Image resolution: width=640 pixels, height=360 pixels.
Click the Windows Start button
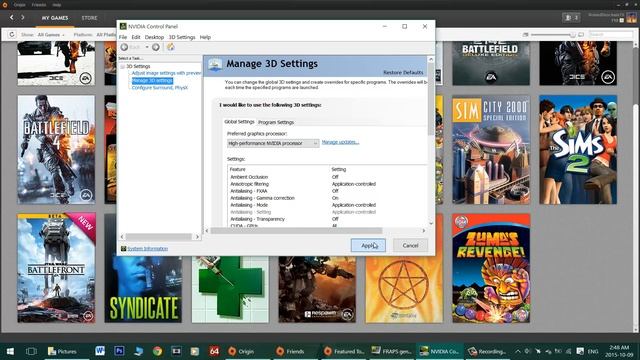tap(10, 351)
